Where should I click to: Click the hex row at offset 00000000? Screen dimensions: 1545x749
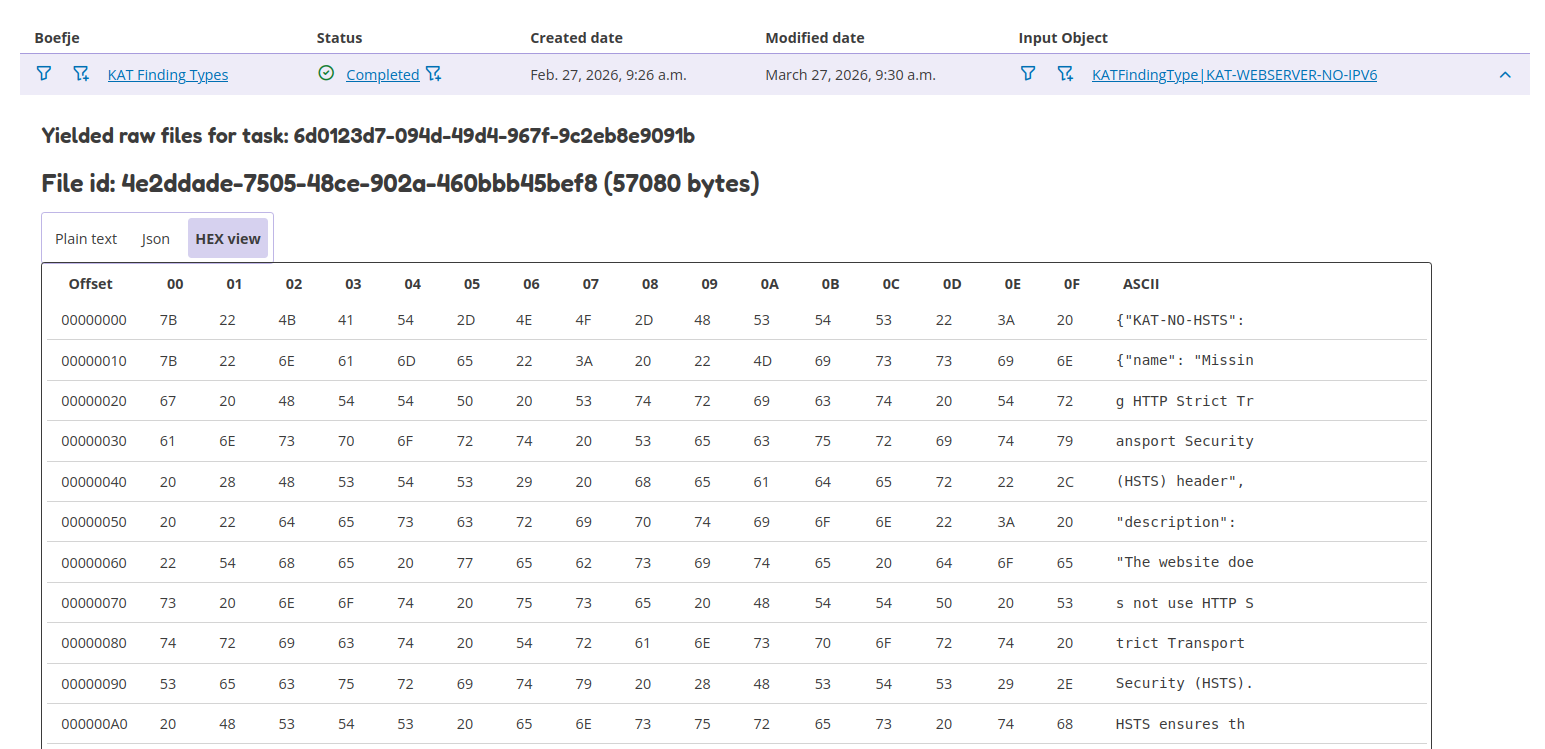94,320
